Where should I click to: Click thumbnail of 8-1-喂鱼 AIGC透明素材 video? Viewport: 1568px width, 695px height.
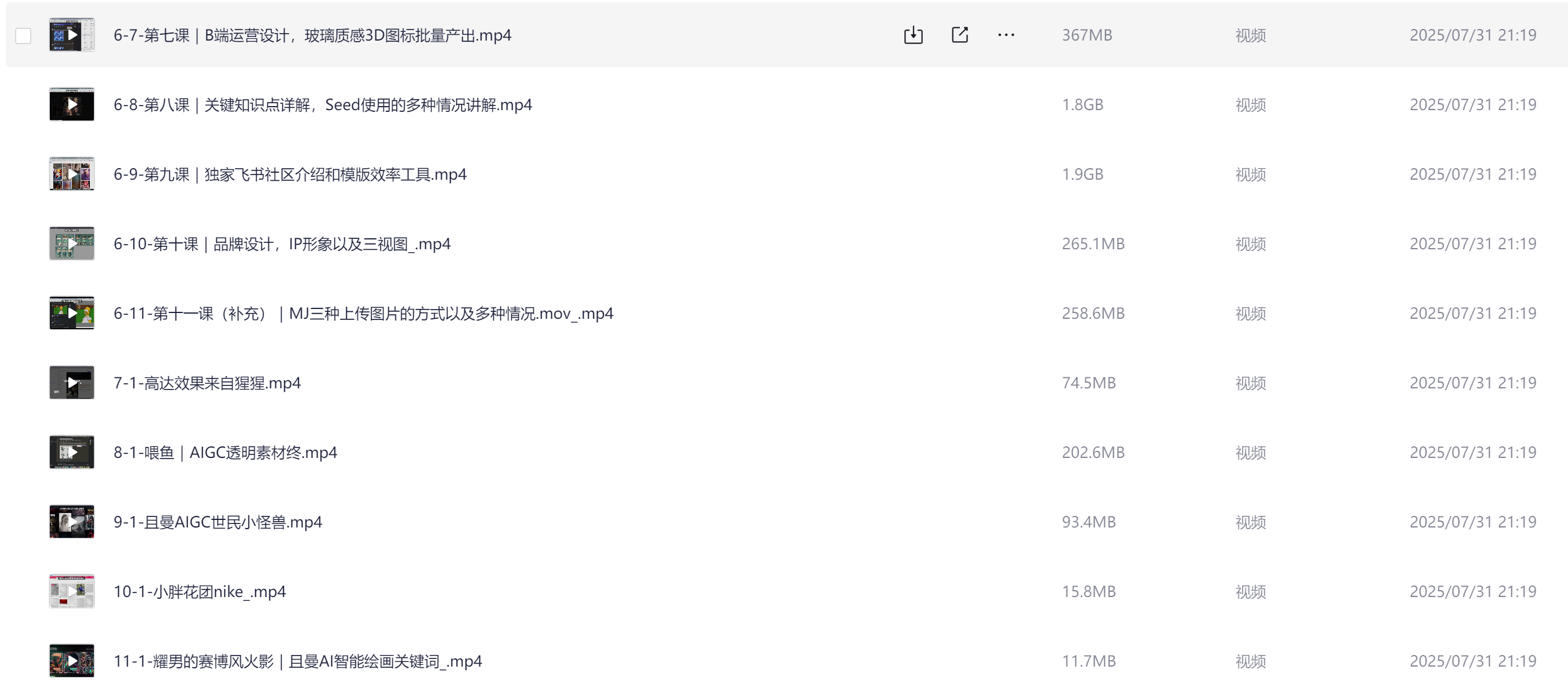[x=72, y=452]
